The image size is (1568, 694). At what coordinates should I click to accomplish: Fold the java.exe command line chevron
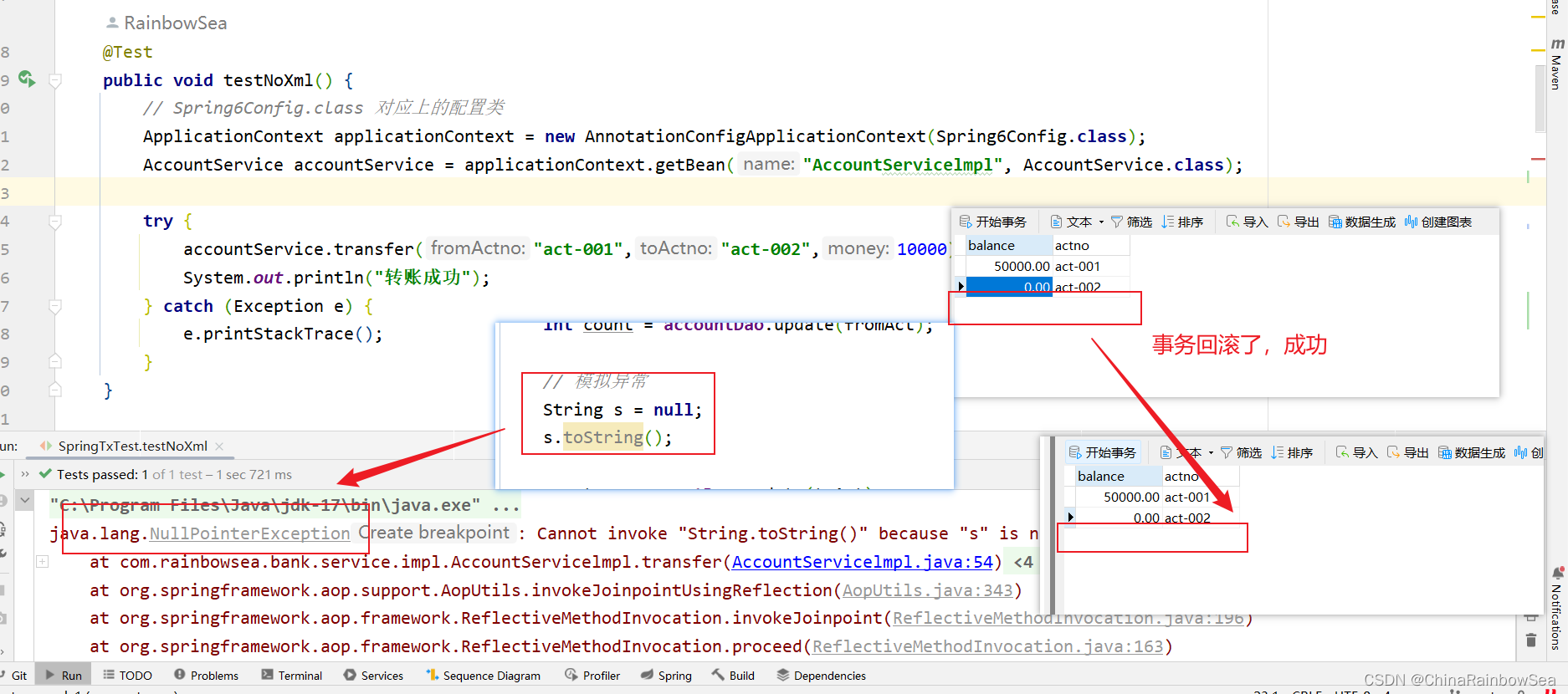coord(25,501)
